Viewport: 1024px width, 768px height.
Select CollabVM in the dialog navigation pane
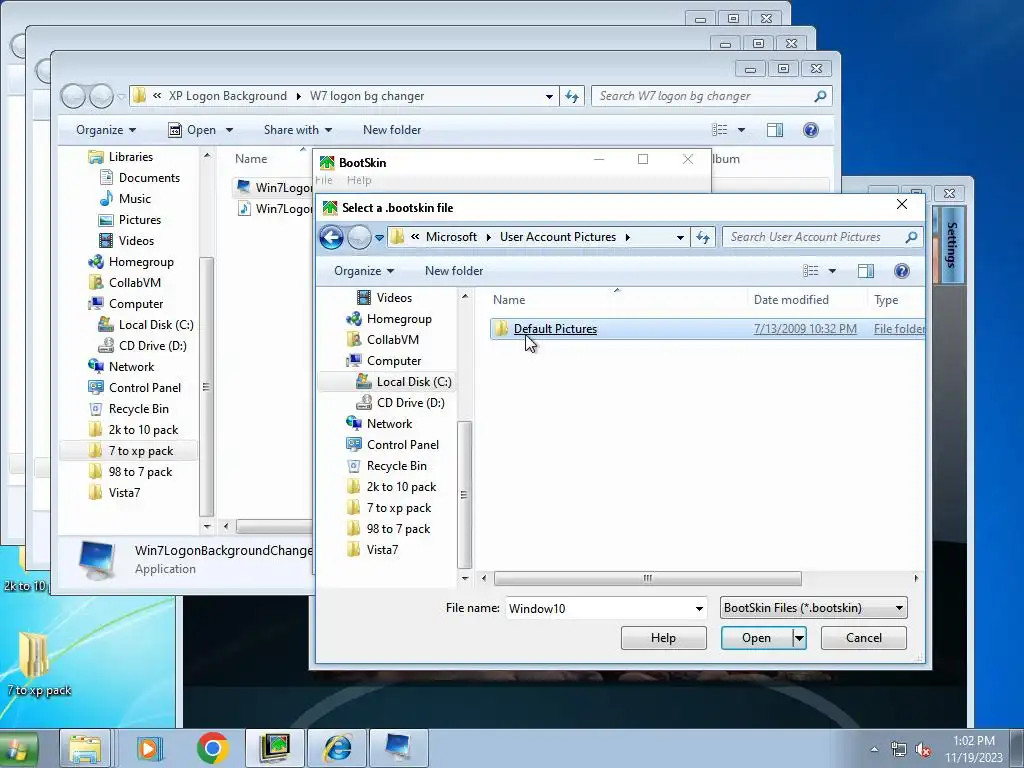tap(392, 340)
